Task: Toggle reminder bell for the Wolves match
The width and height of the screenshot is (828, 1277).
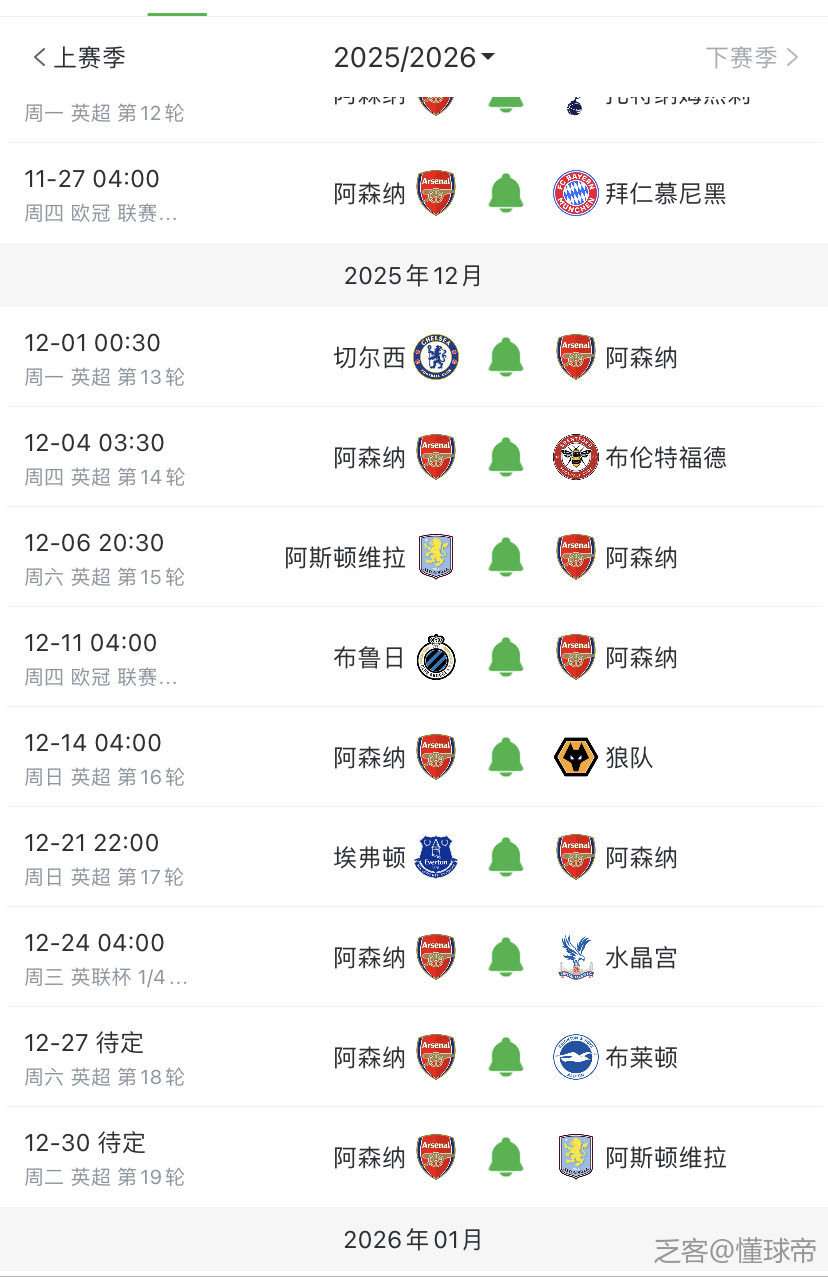Action: 506,757
